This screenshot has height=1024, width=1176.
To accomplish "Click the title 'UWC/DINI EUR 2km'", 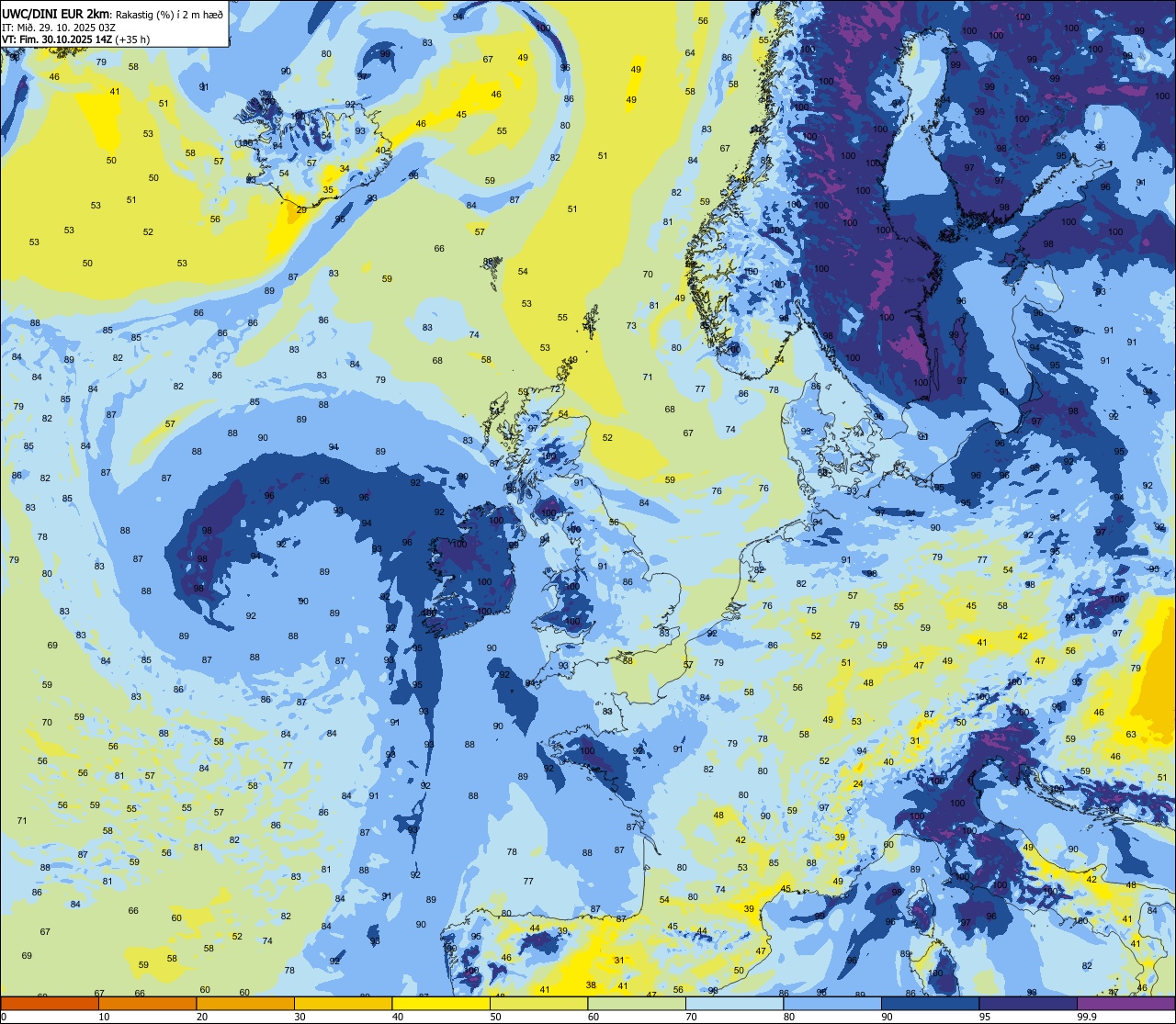I will [56, 14].
